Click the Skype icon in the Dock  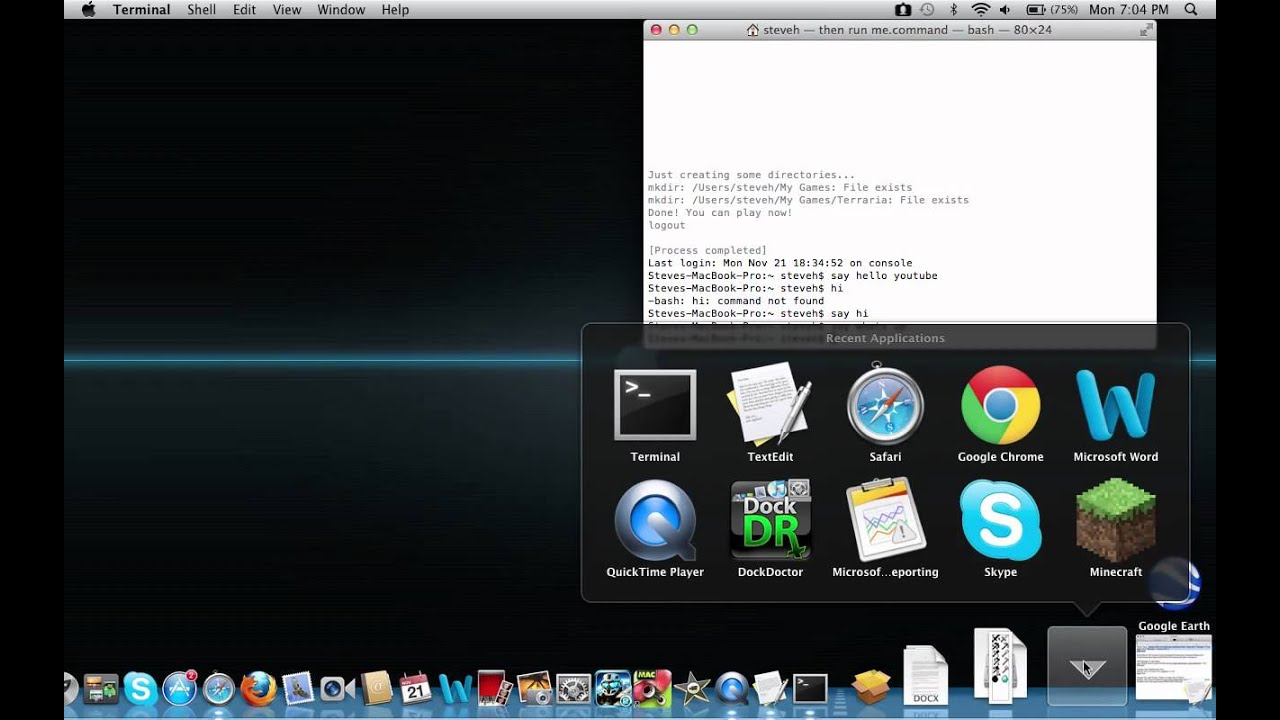(140, 688)
